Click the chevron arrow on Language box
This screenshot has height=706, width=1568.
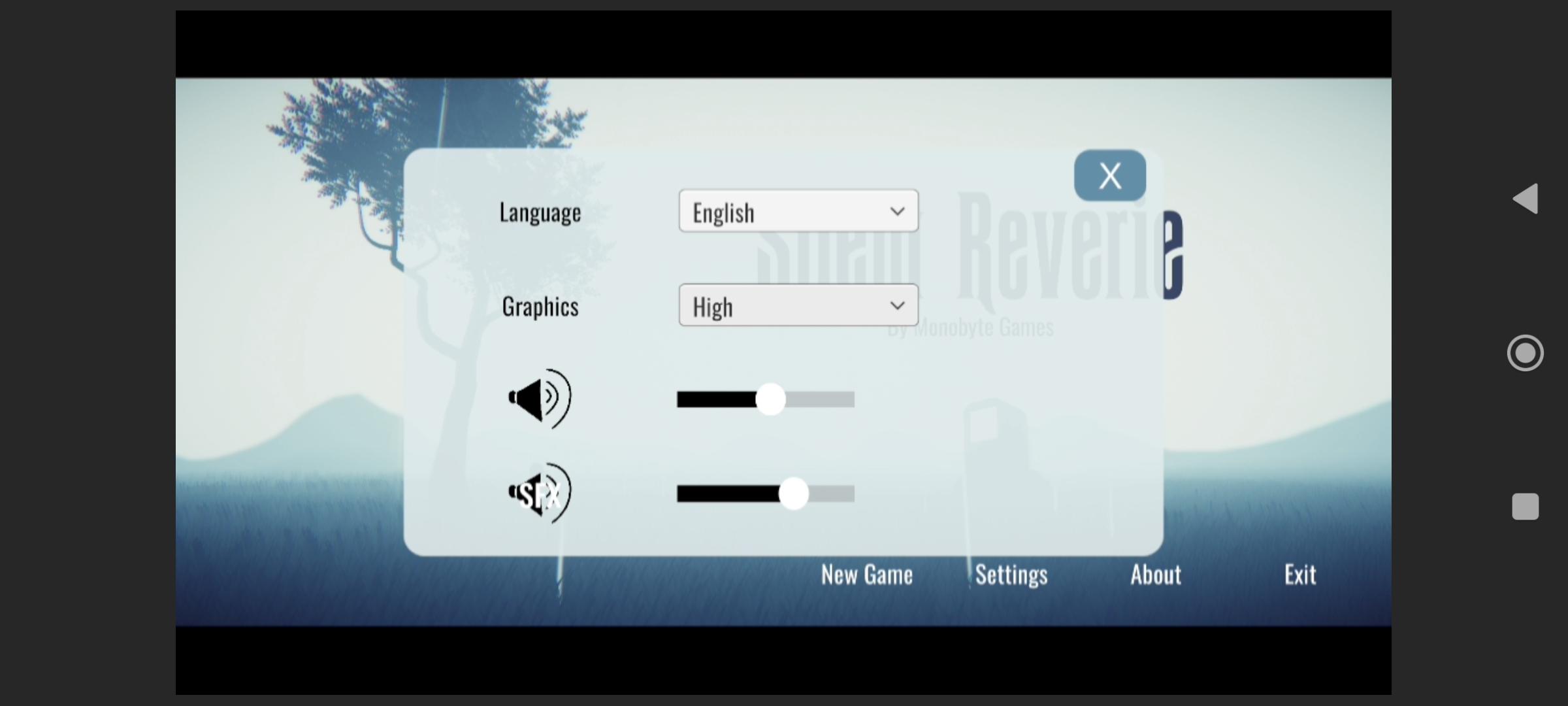(x=897, y=211)
